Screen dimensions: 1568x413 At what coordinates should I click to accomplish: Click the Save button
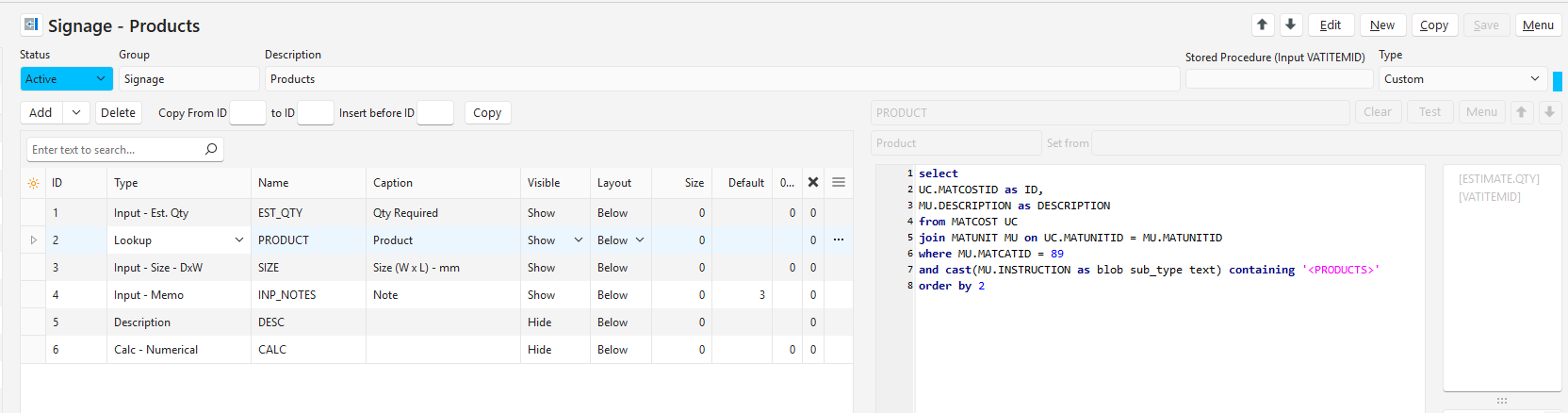pos(1486,25)
